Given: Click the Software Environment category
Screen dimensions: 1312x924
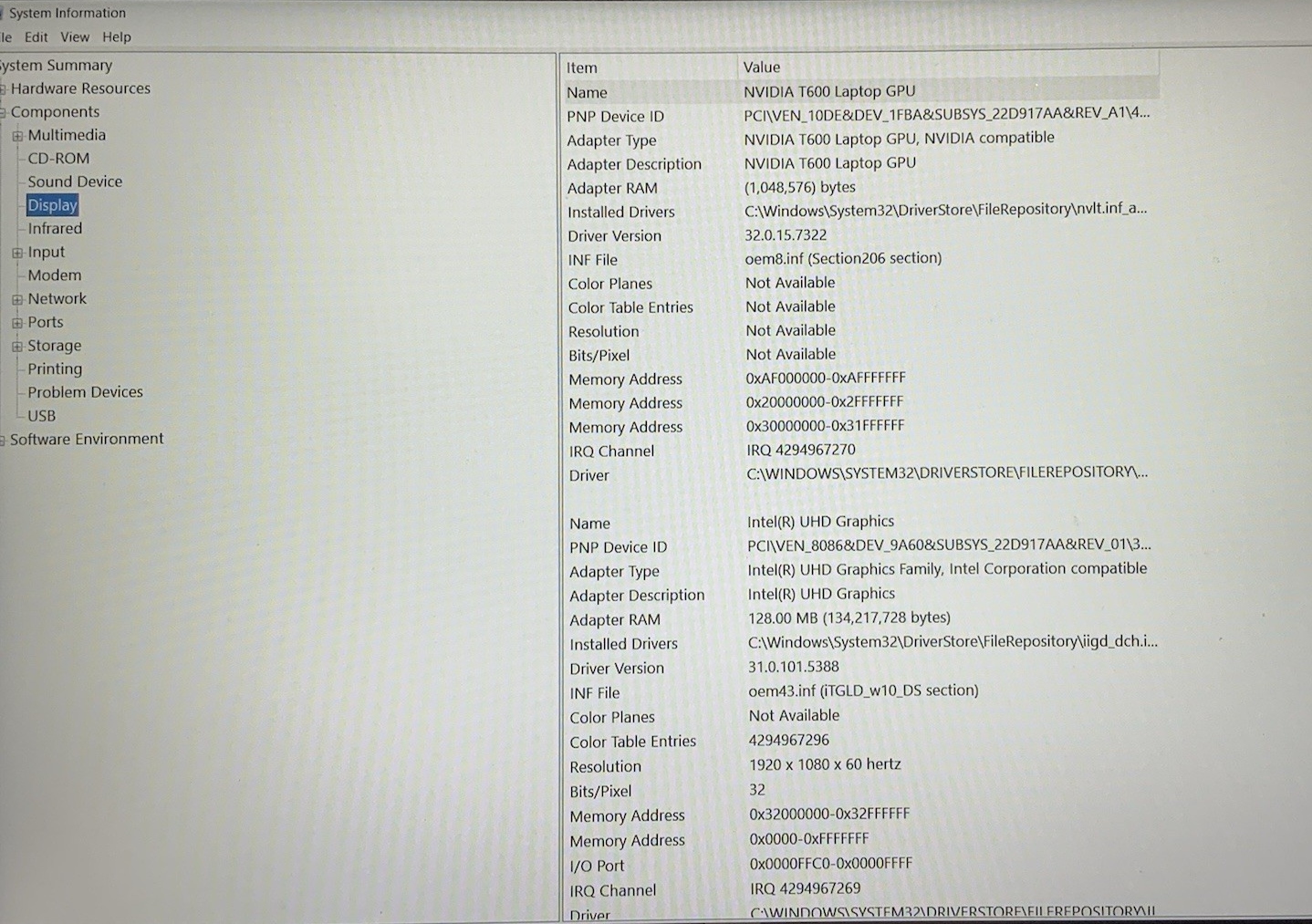Looking at the screenshot, I should click(x=87, y=439).
